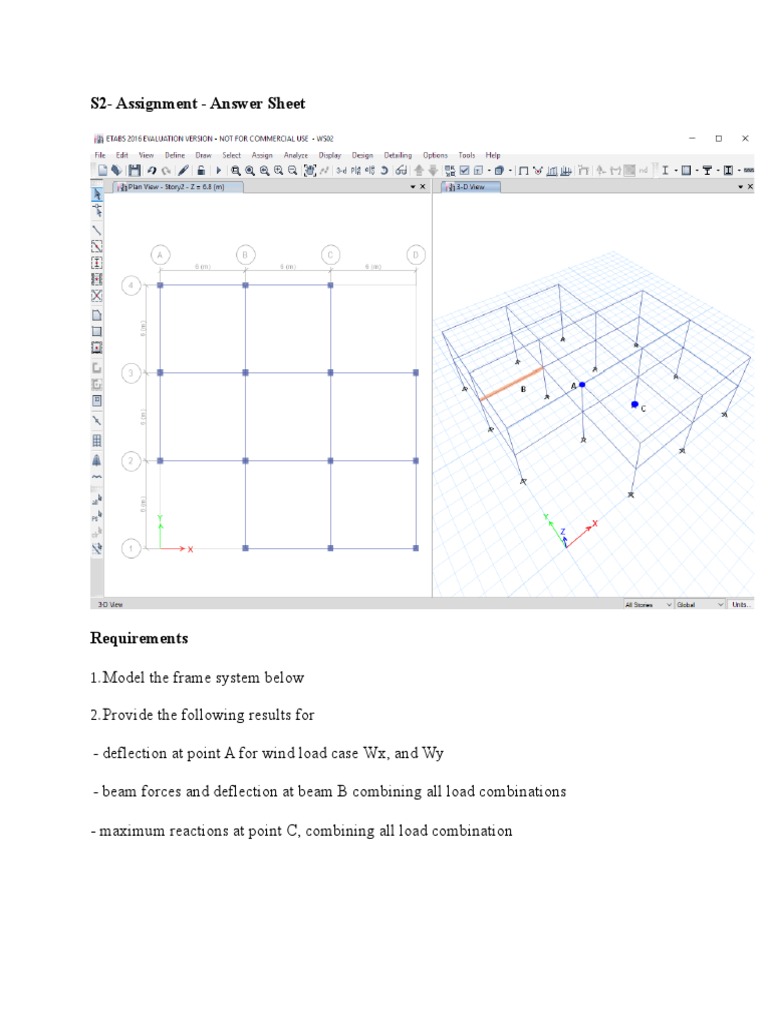The image size is (768, 1024).
Task: Click the Concrete Frame Design icon
Action: pyautogui.click(x=686, y=170)
